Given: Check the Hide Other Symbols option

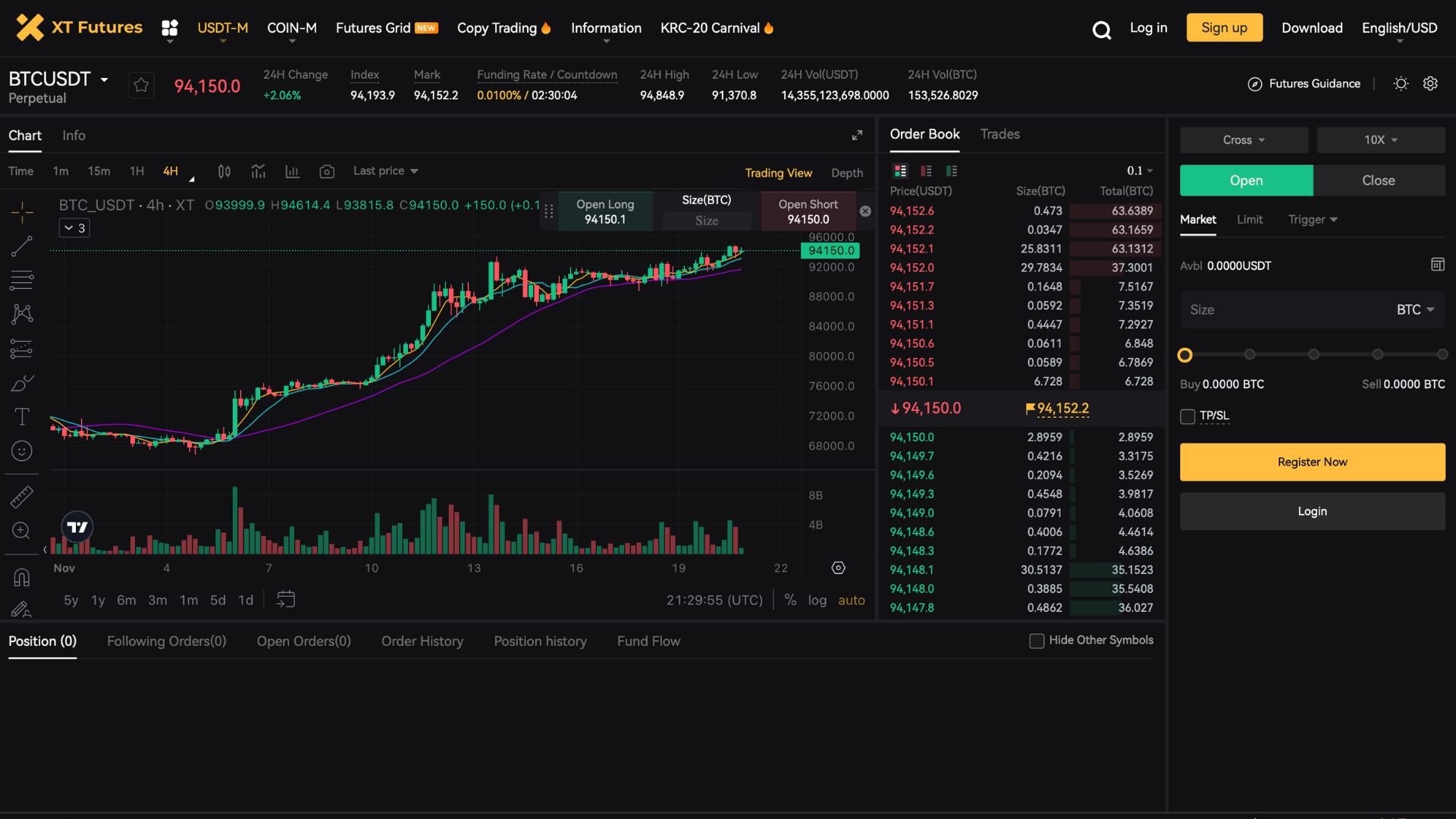Looking at the screenshot, I should 1036,641.
